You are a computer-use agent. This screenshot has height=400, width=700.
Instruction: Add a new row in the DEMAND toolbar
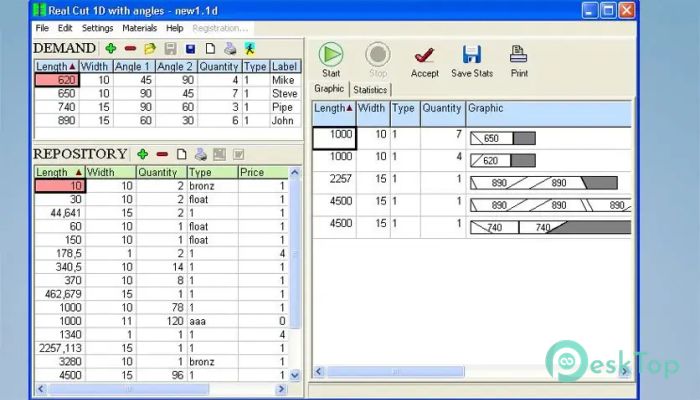[111, 48]
